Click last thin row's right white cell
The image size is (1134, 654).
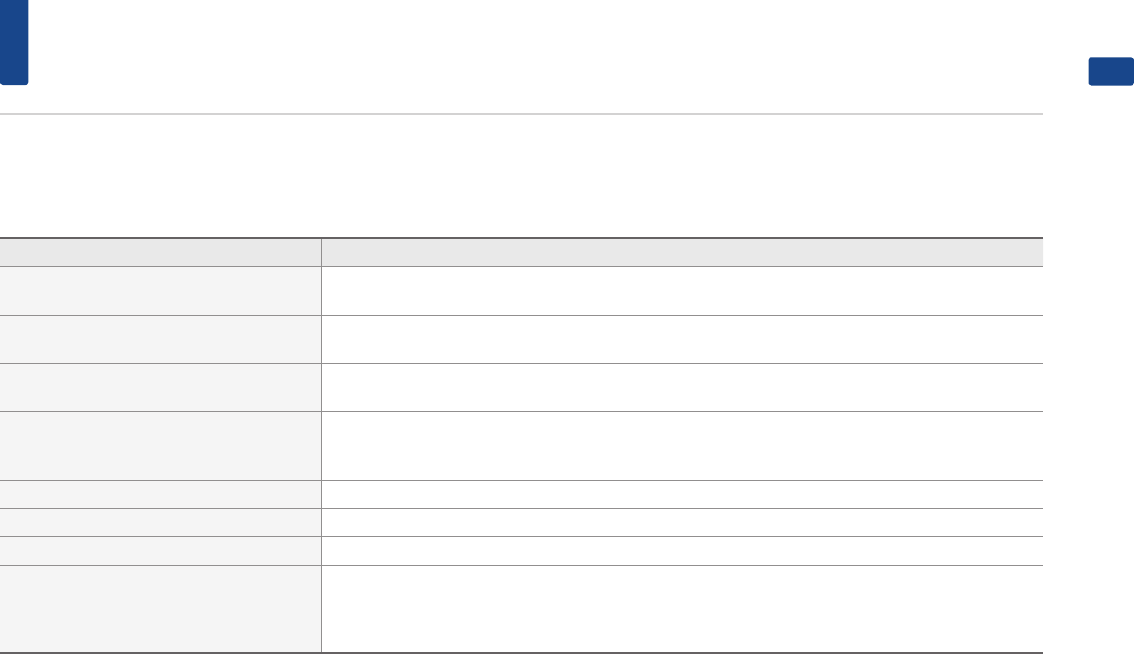[682, 551]
